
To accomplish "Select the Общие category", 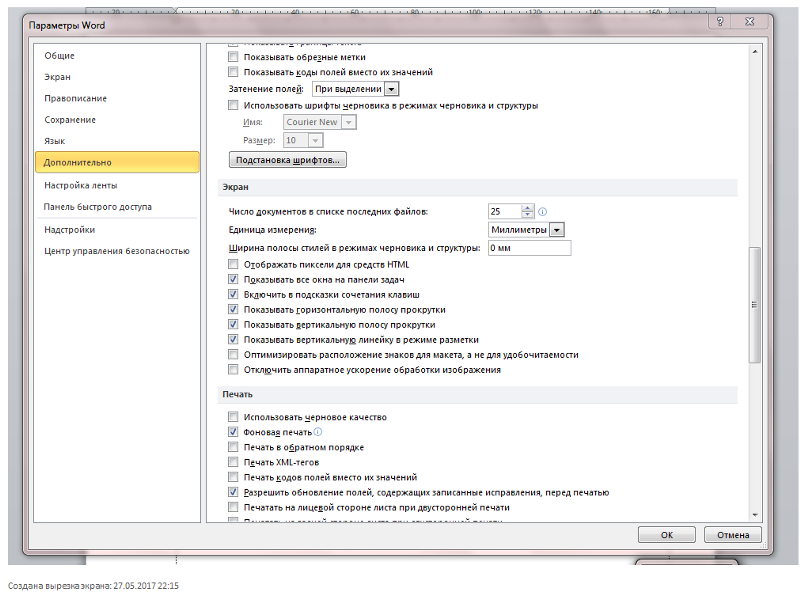I will pyautogui.click(x=117, y=56).
